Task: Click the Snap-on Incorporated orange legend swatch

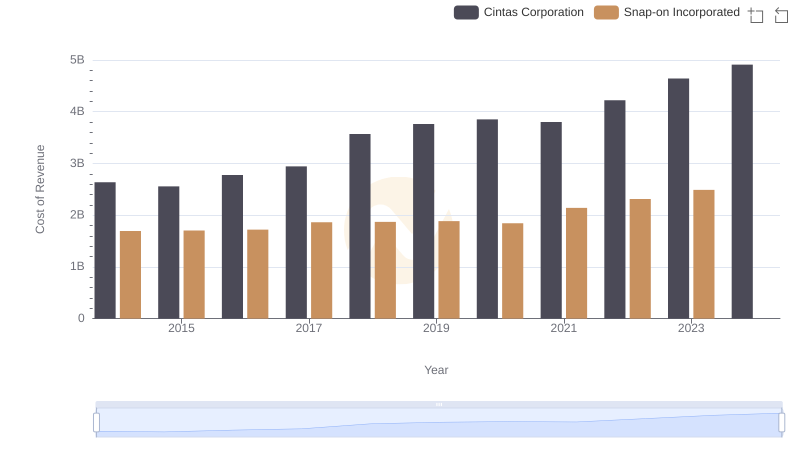Action: pyautogui.click(x=606, y=12)
